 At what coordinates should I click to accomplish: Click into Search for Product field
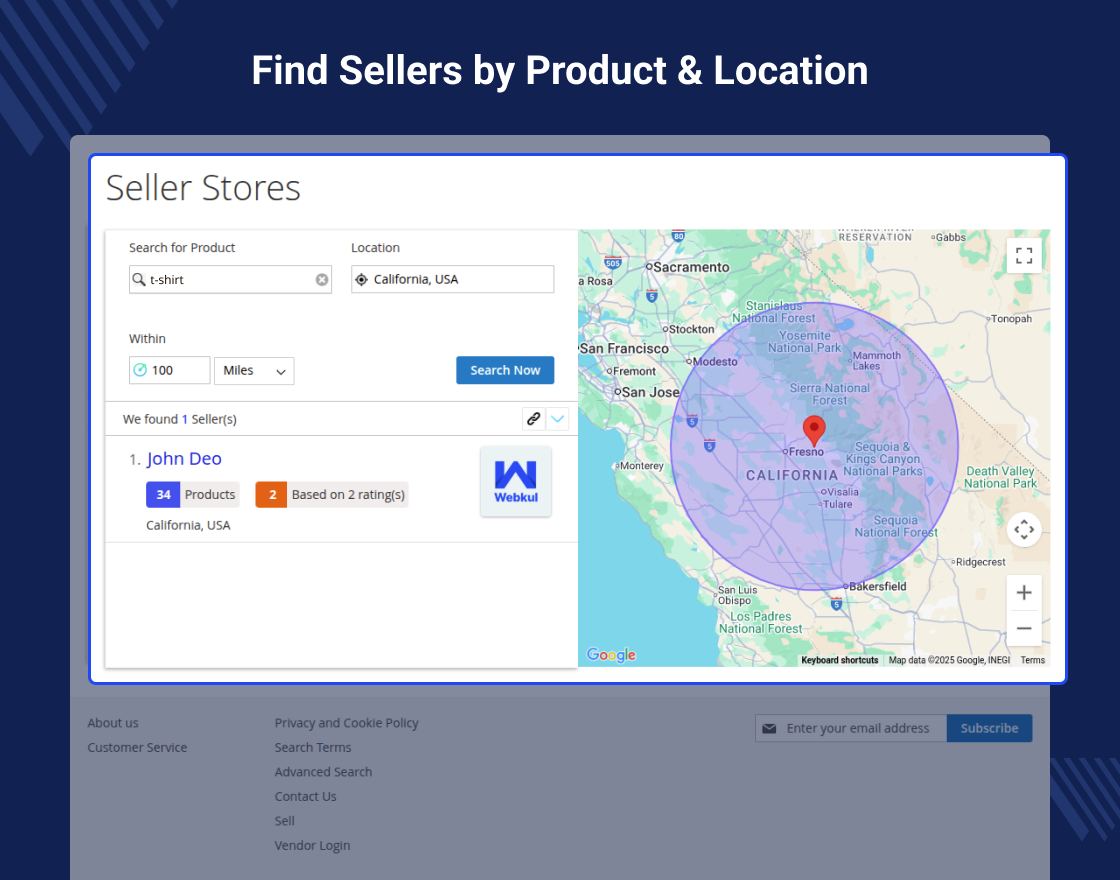pos(230,279)
